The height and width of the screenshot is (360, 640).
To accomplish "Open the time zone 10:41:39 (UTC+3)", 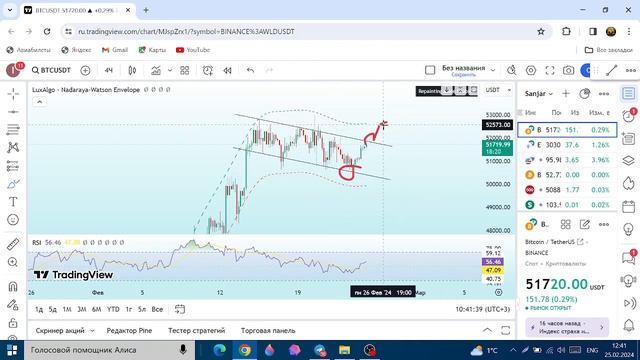I will click(x=482, y=309).
